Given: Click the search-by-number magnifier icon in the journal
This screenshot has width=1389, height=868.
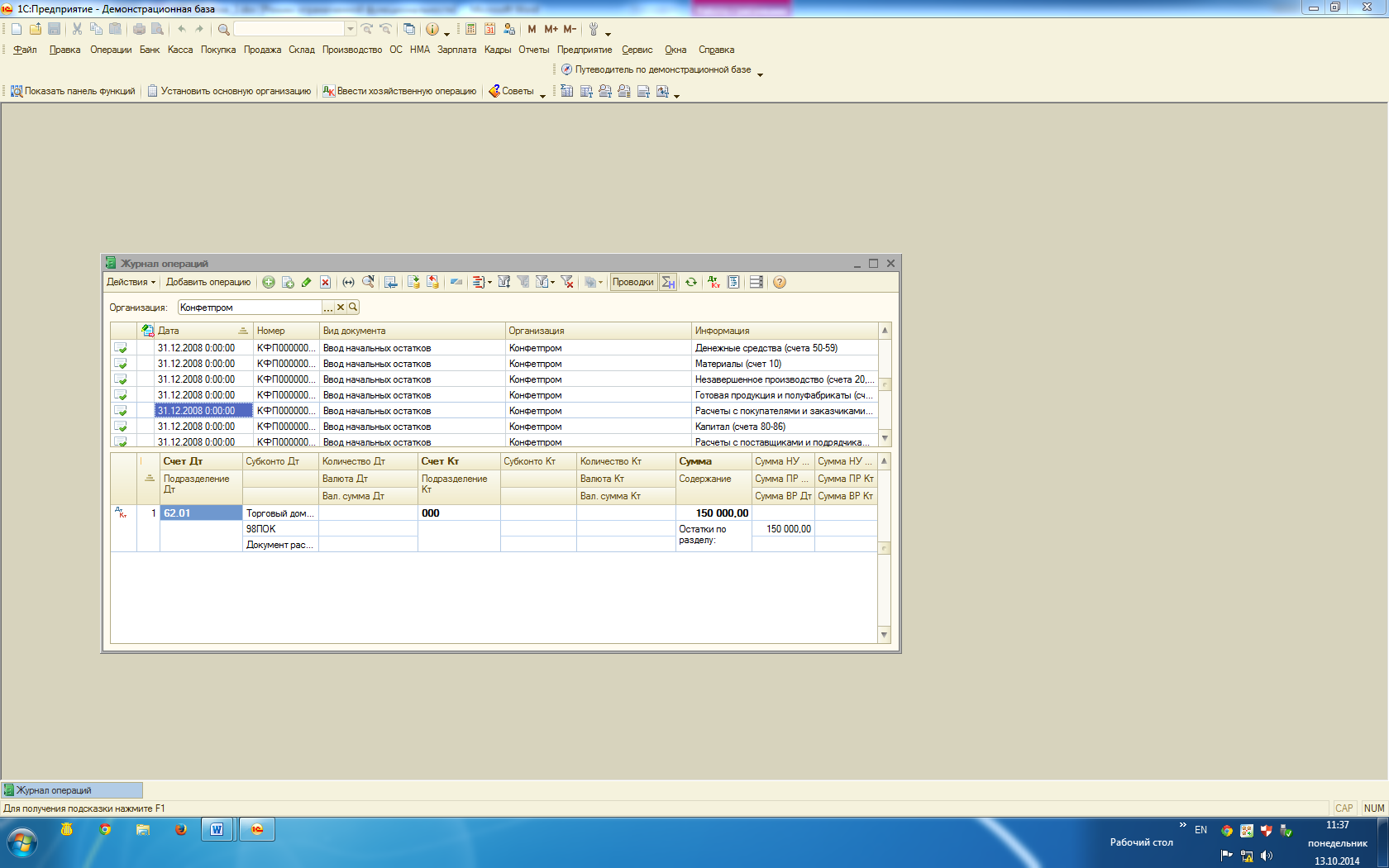Looking at the screenshot, I should coord(368,282).
